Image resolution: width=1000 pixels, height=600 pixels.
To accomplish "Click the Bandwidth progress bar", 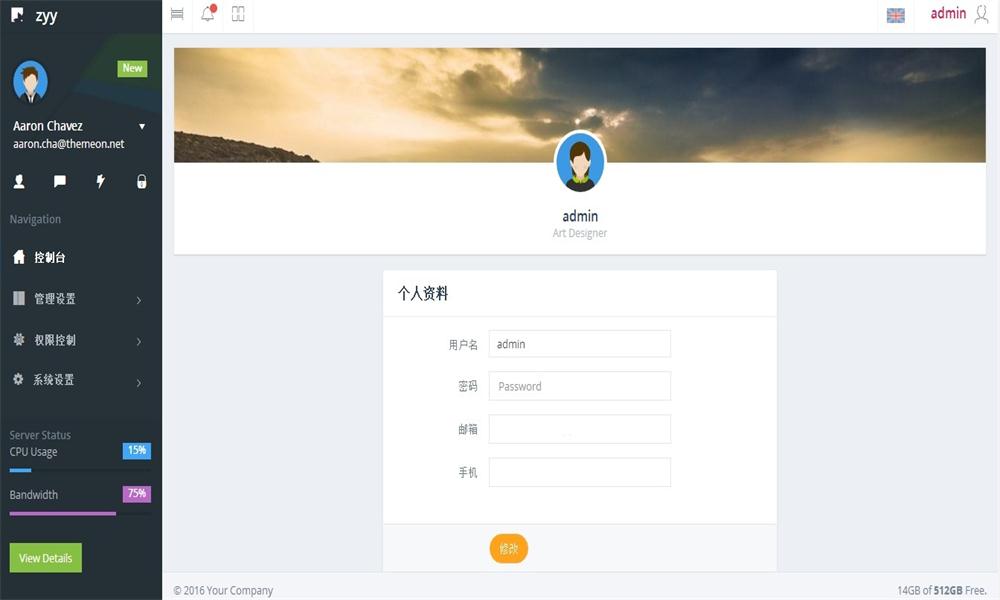I will click(80, 513).
